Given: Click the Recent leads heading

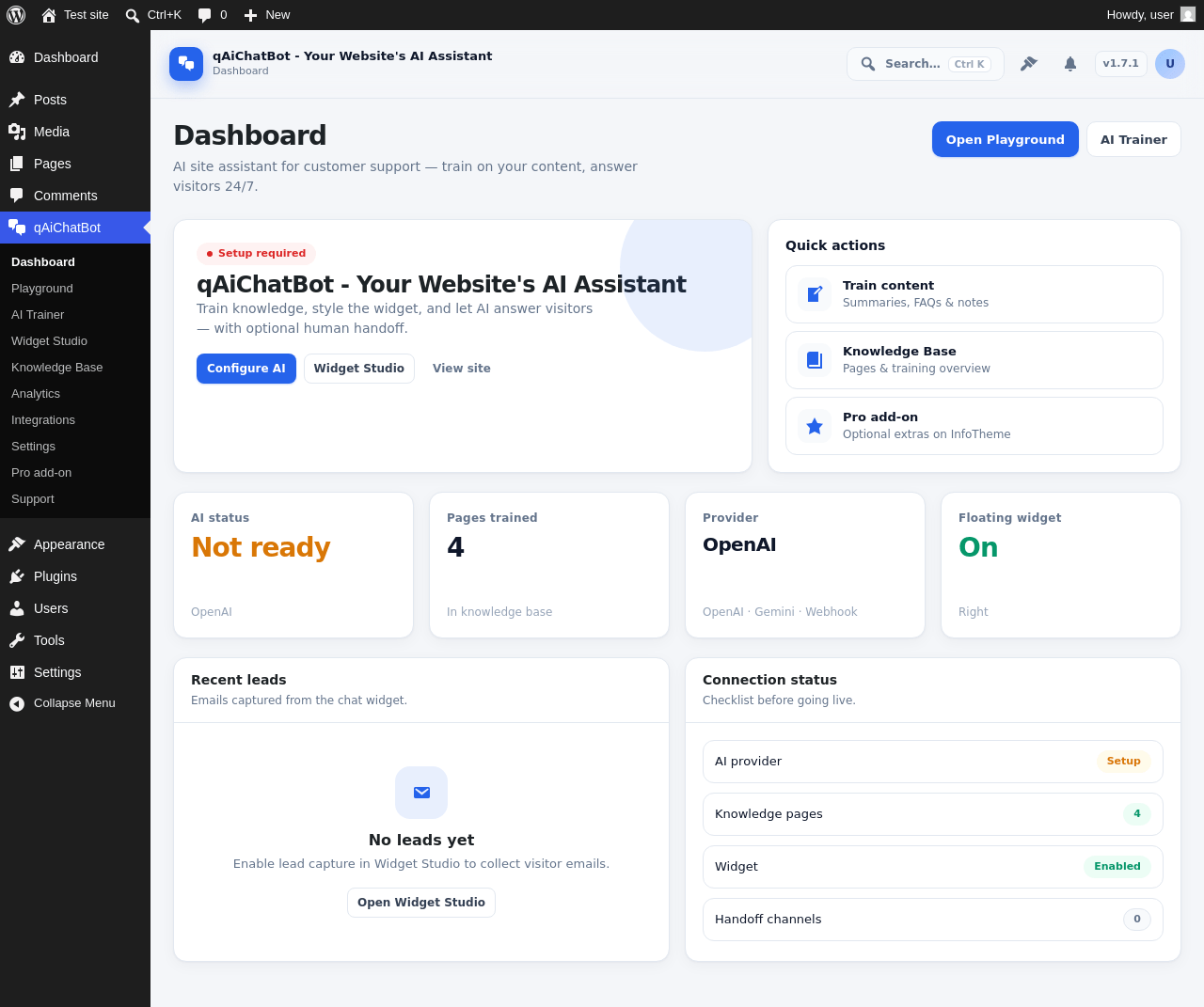Looking at the screenshot, I should pos(239,680).
